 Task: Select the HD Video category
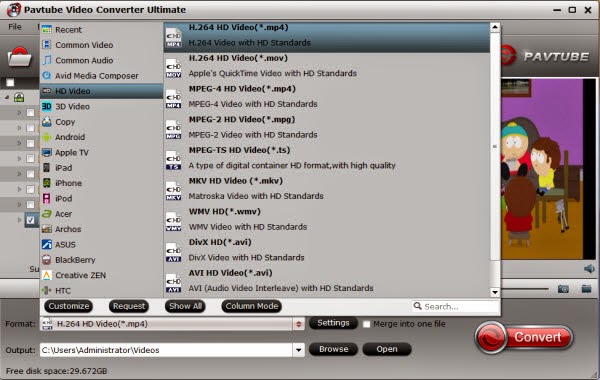click(101, 91)
